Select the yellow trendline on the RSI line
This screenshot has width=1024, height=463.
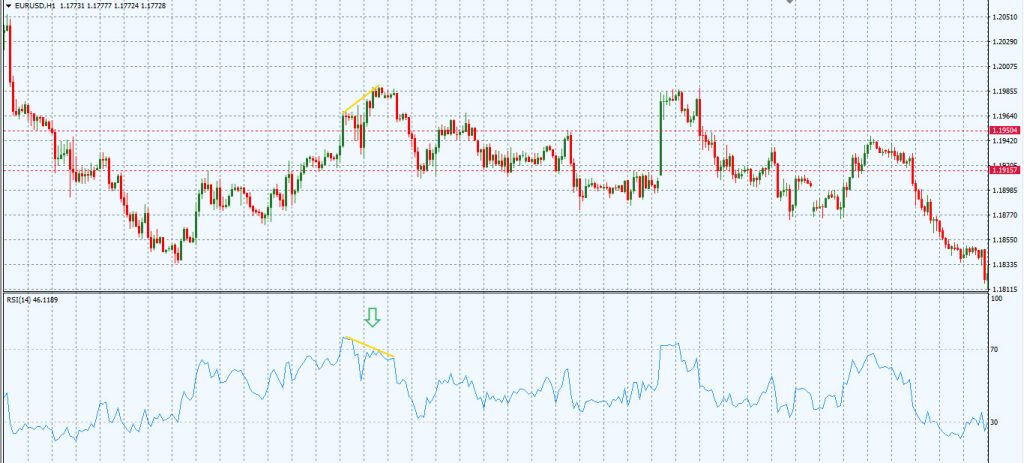tap(368, 347)
